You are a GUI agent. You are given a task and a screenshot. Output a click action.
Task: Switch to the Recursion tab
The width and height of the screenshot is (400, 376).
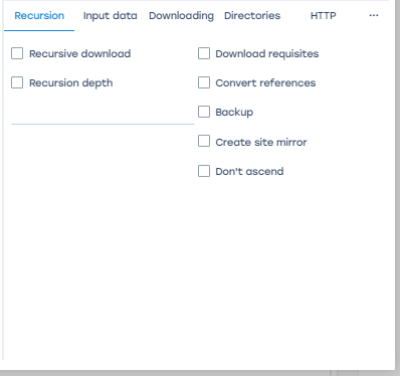point(39,16)
